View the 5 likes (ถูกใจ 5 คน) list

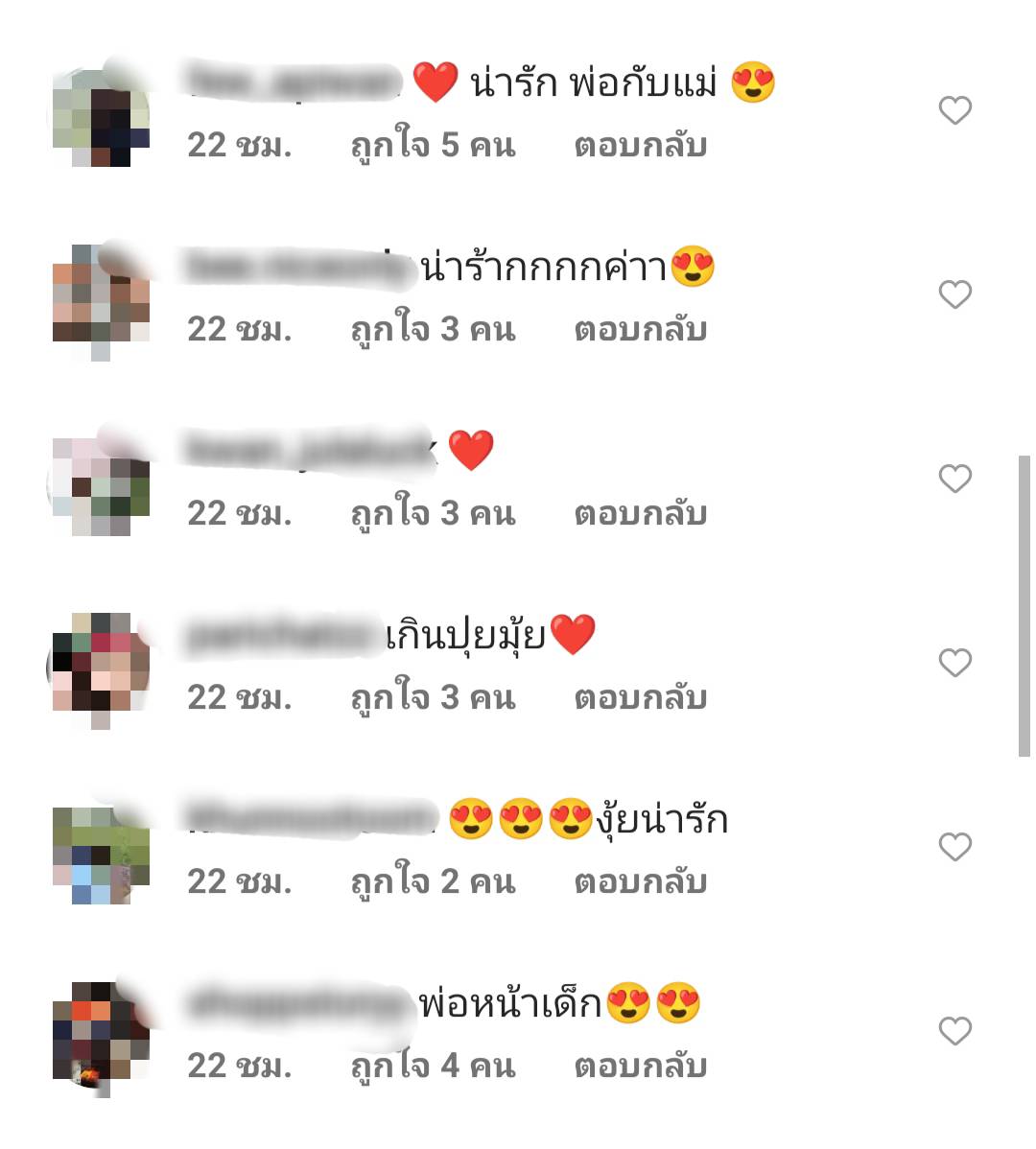(x=433, y=145)
